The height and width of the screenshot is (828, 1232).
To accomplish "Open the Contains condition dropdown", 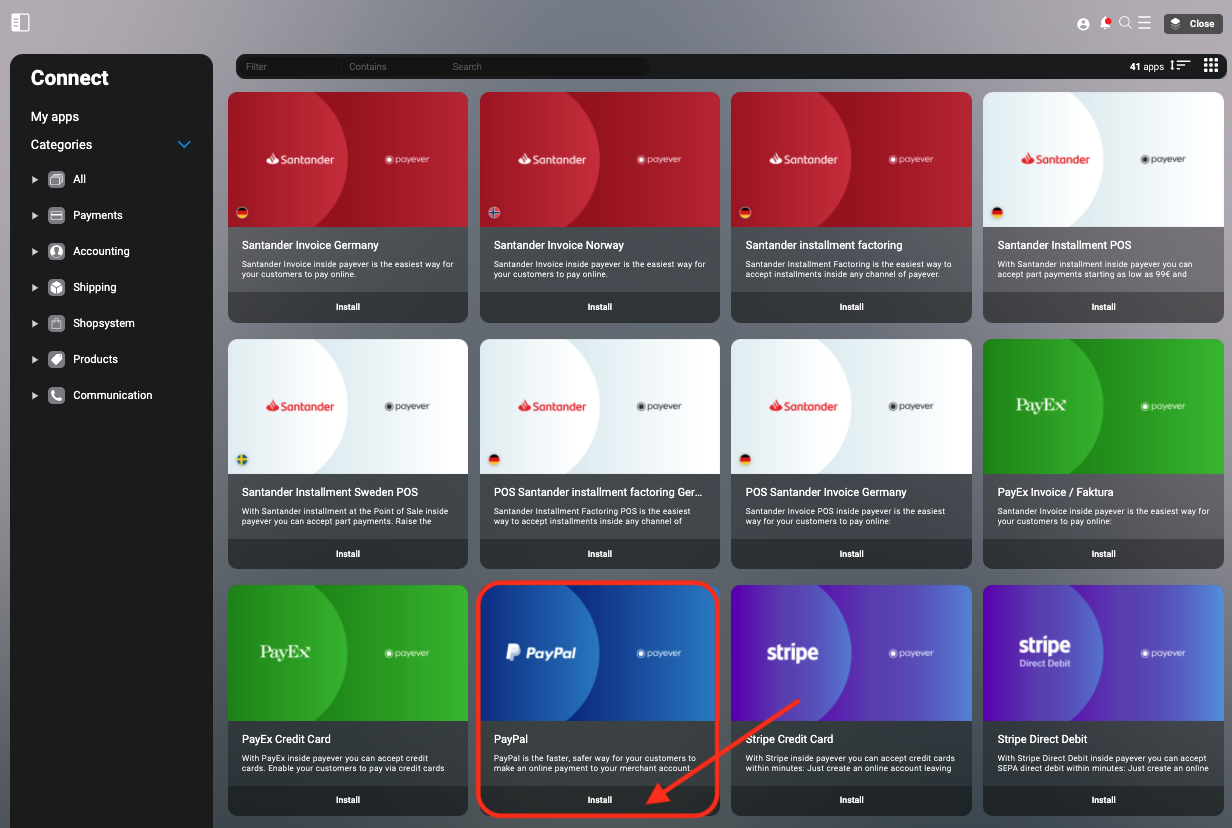I will tap(393, 67).
